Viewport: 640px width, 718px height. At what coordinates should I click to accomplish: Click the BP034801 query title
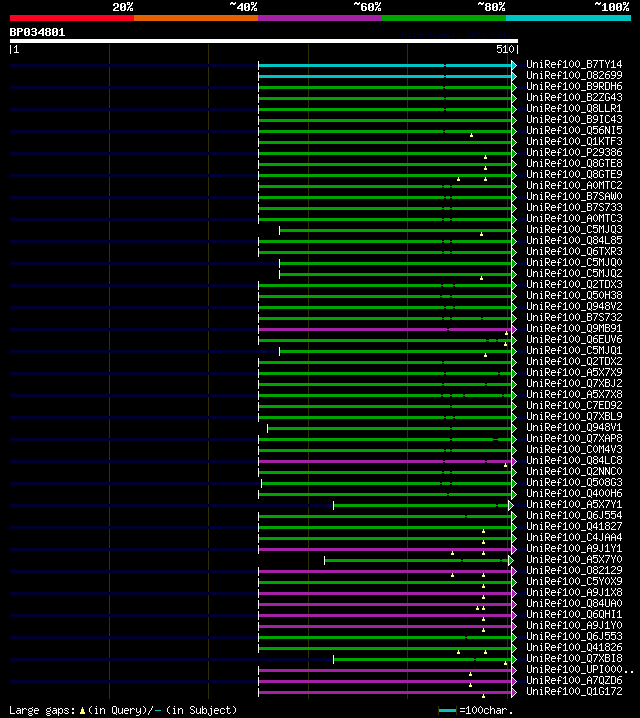click(38, 33)
